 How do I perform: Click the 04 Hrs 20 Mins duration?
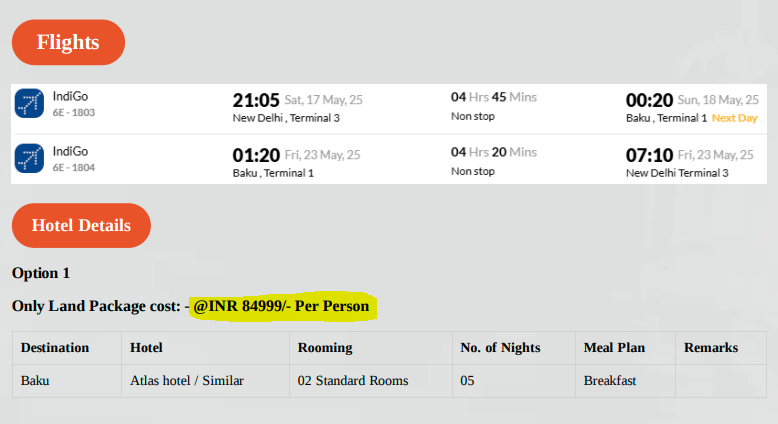[x=494, y=152]
